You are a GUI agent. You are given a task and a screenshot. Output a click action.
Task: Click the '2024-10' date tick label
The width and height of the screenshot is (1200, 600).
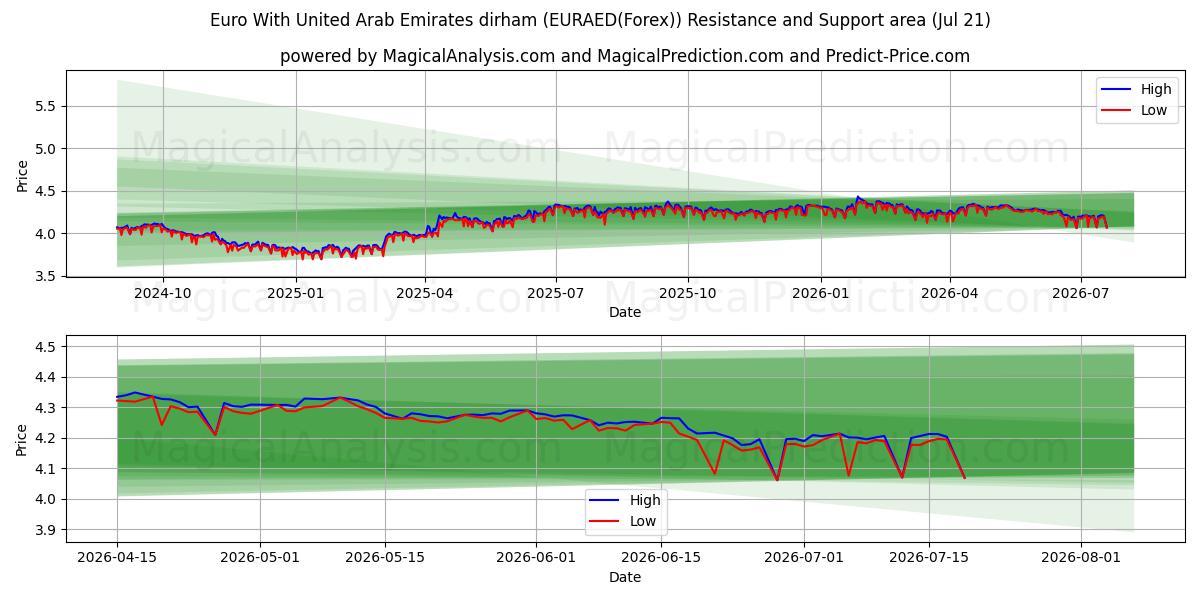coord(163,293)
